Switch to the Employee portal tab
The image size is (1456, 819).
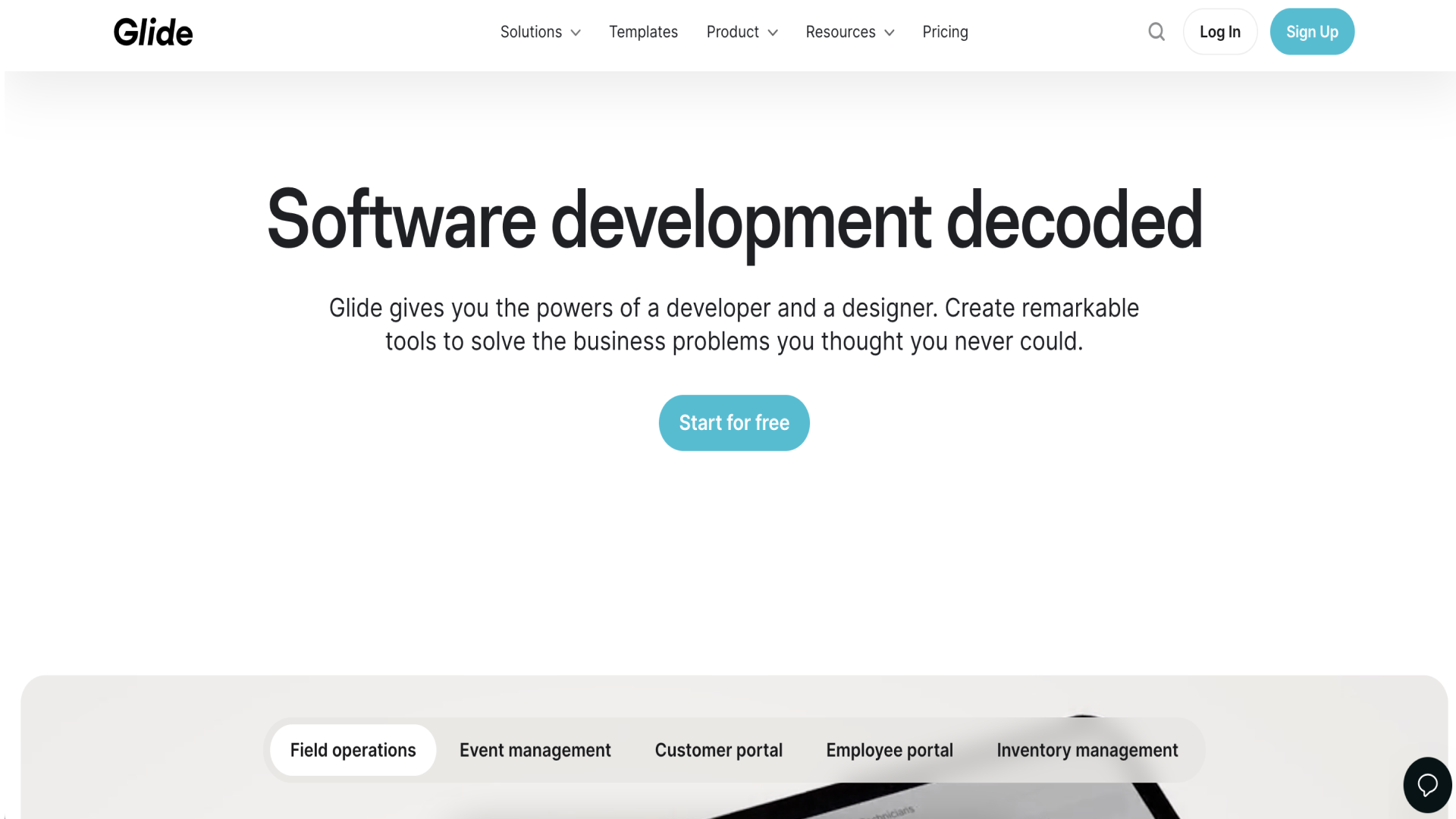(x=889, y=750)
